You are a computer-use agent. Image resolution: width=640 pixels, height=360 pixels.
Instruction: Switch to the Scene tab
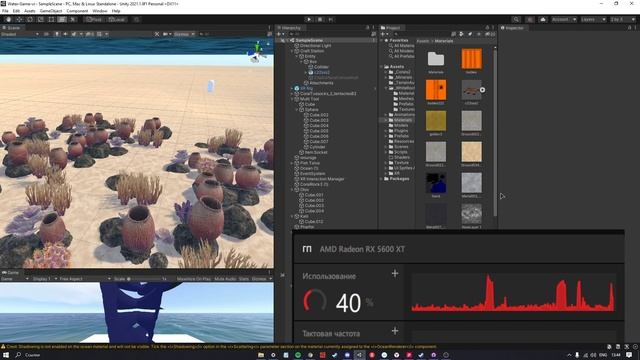click(12, 28)
